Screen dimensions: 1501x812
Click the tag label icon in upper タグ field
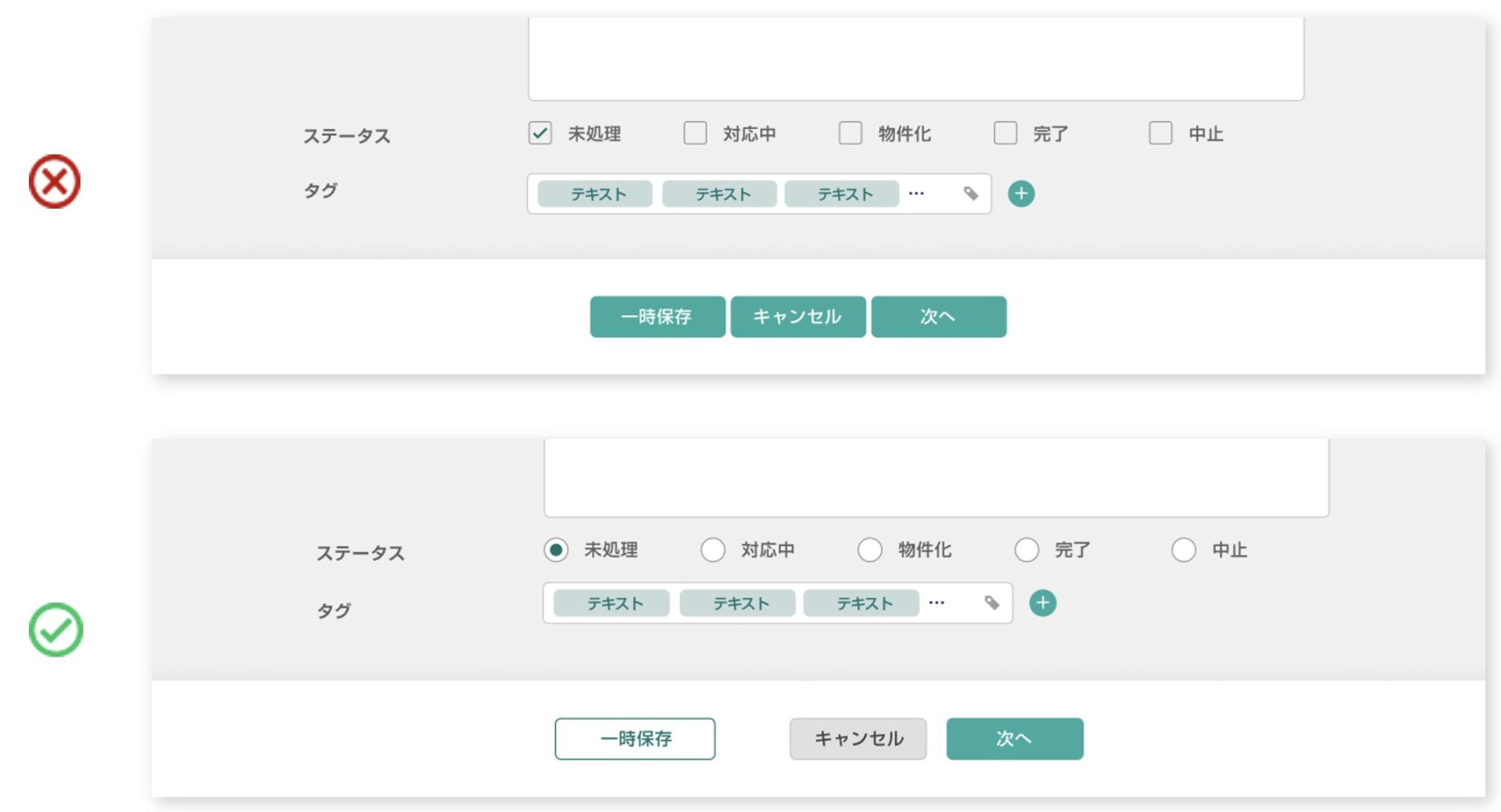[x=971, y=193]
